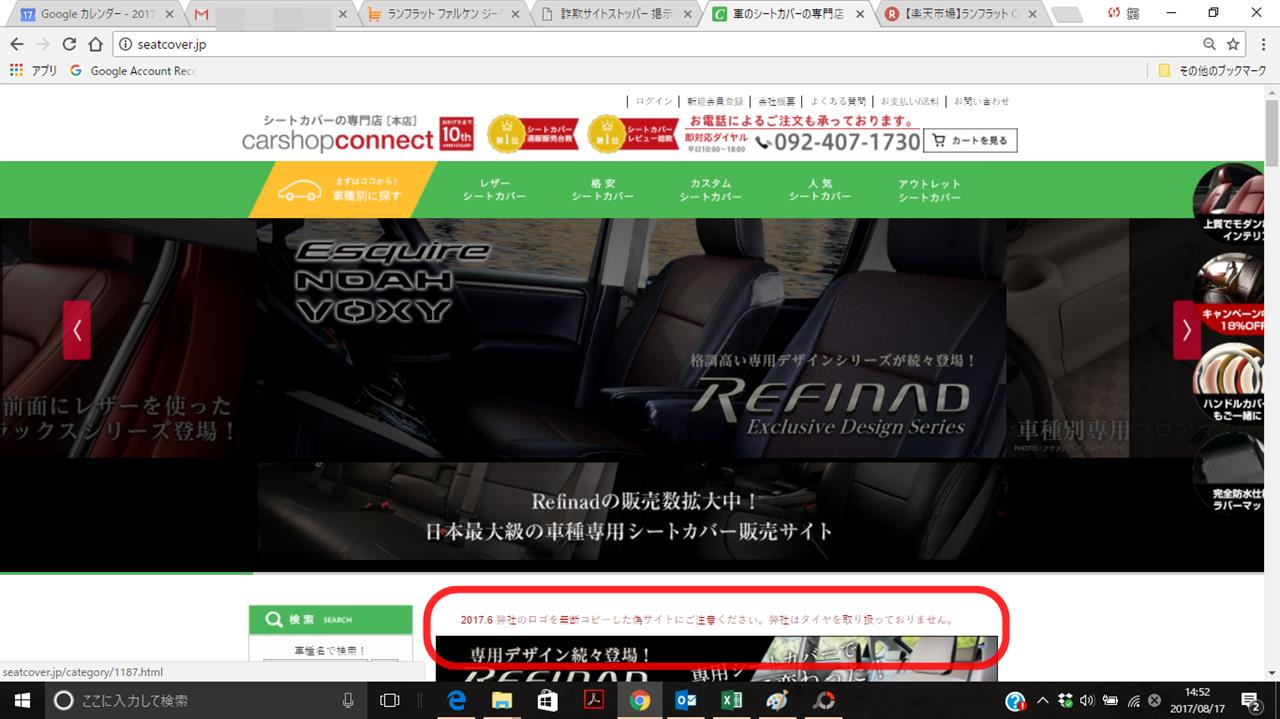
Task: Open the 格安シートカバー menu
Action: (603, 190)
